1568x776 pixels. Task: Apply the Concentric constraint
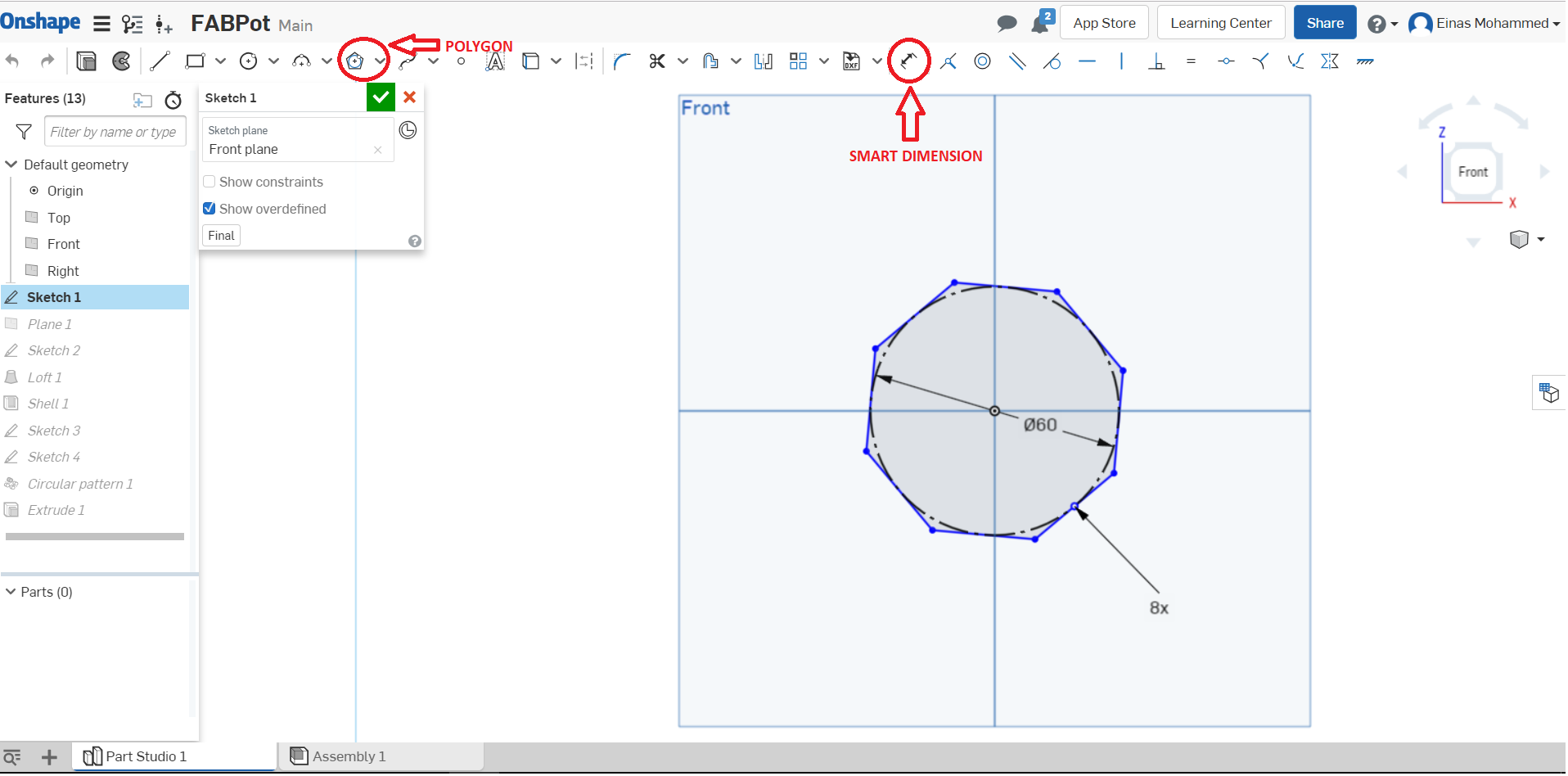pyautogui.click(x=983, y=61)
